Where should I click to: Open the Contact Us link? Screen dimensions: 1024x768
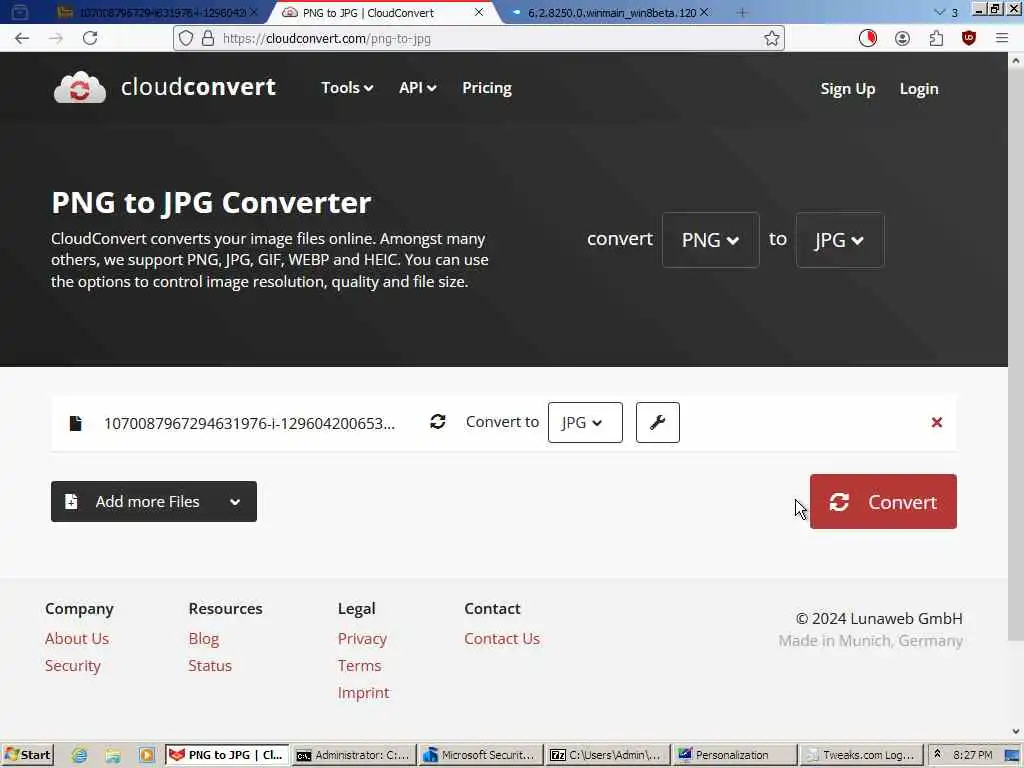tap(502, 639)
